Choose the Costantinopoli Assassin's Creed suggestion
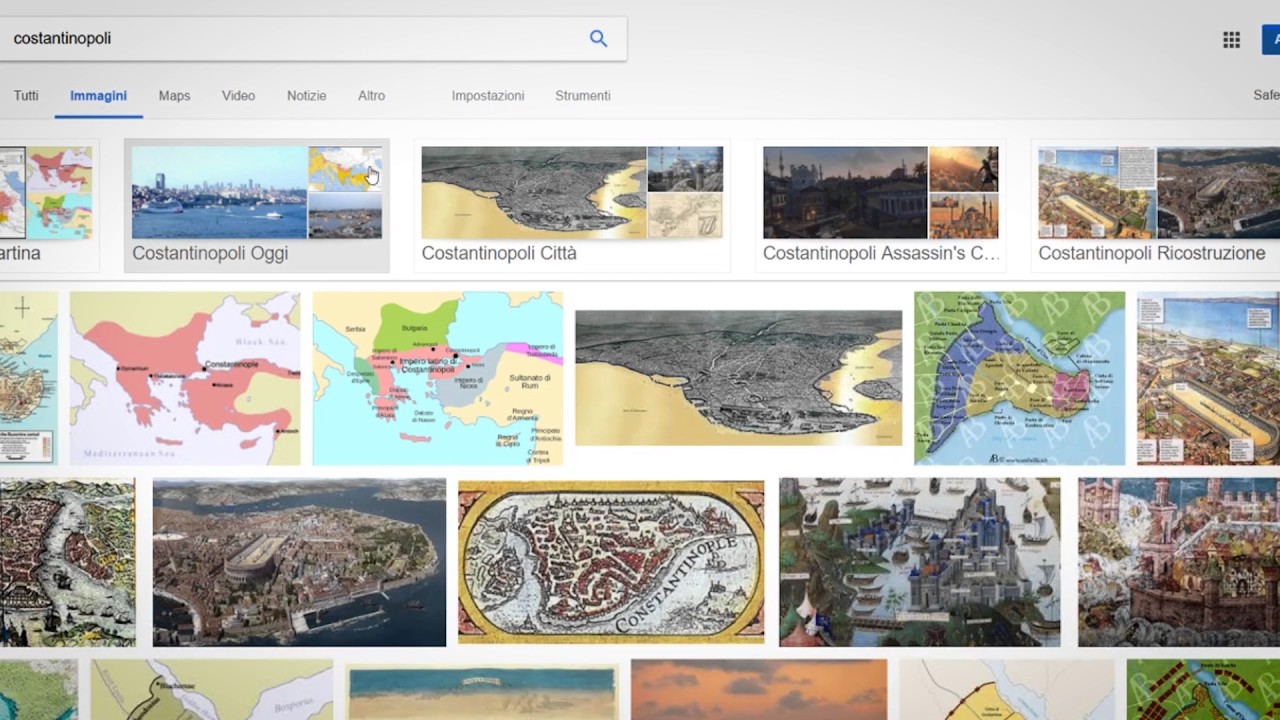The image size is (1280, 720). pos(880,205)
